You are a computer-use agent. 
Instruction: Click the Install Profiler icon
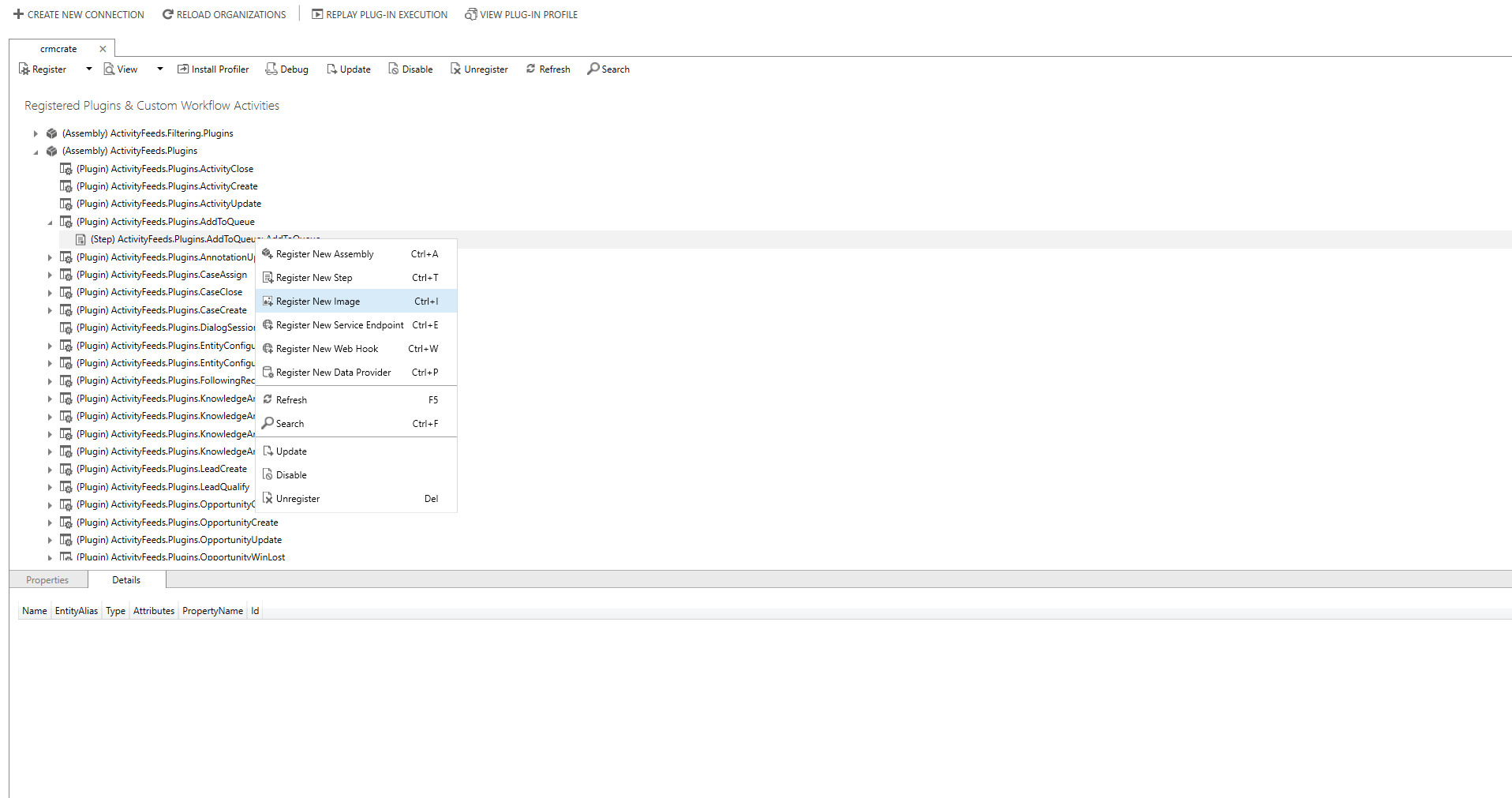tap(182, 69)
